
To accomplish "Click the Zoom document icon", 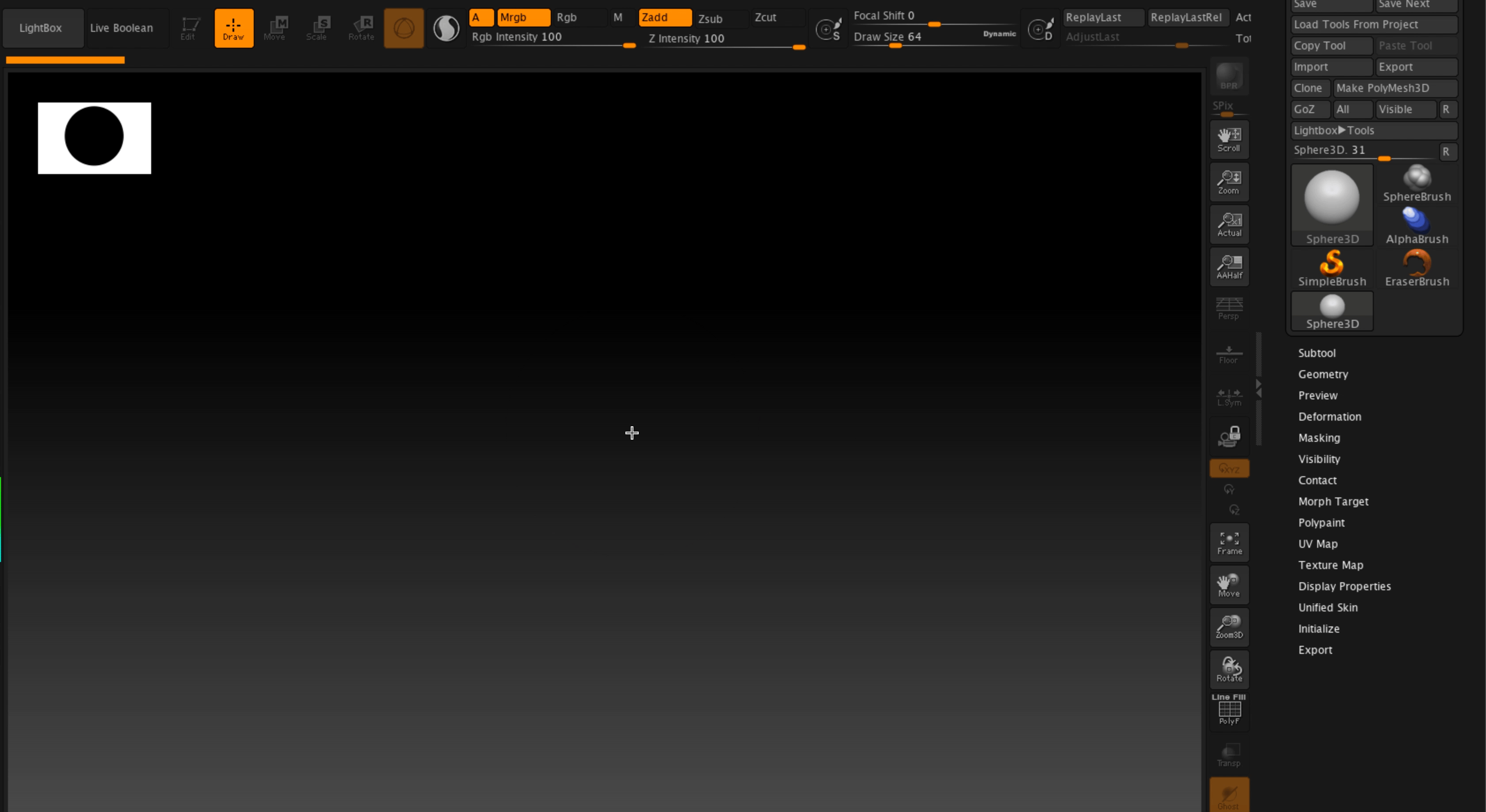I will [x=1229, y=182].
